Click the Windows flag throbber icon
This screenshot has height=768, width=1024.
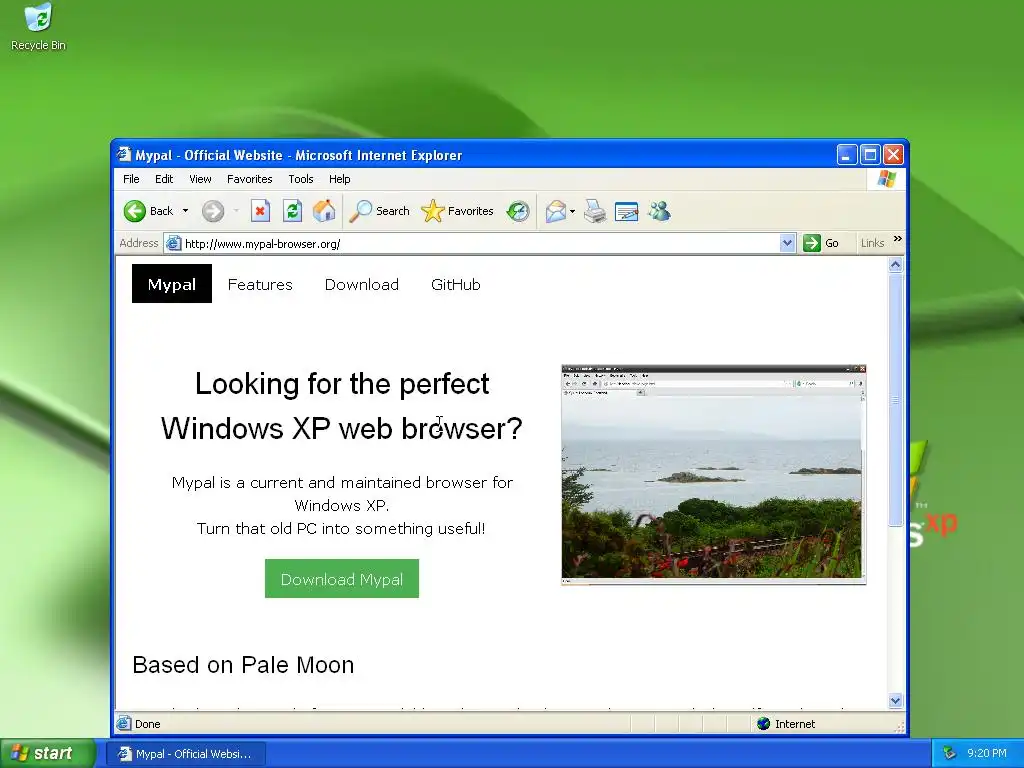[886, 179]
